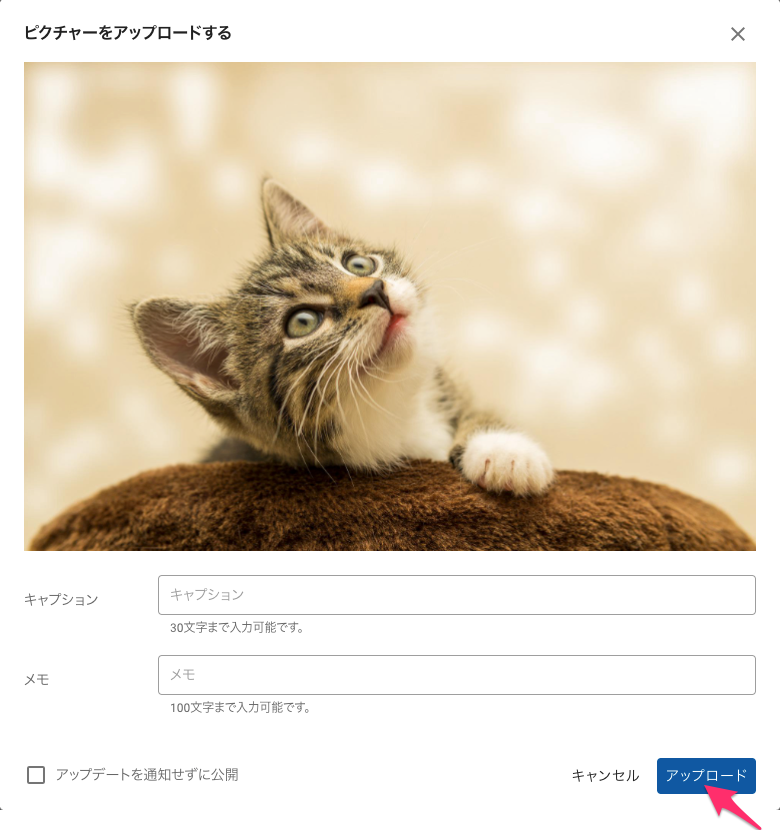
Task: Click the kitten photo preview
Action: point(389,306)
